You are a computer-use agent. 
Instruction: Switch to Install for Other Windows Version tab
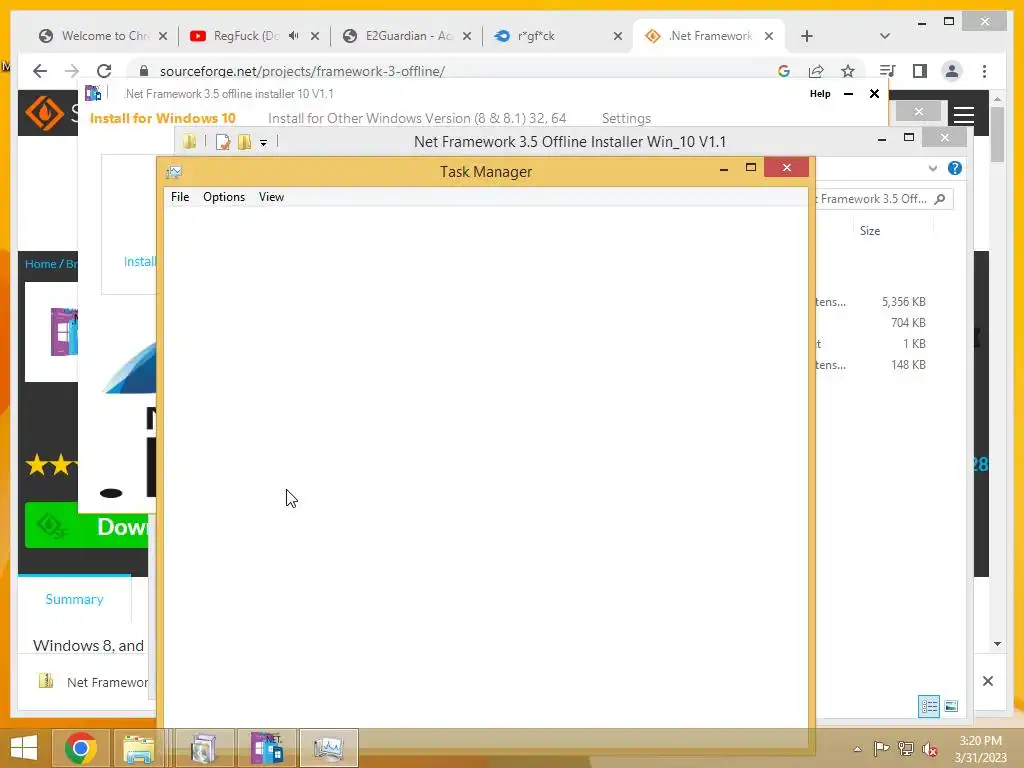(x=417, y=118)
